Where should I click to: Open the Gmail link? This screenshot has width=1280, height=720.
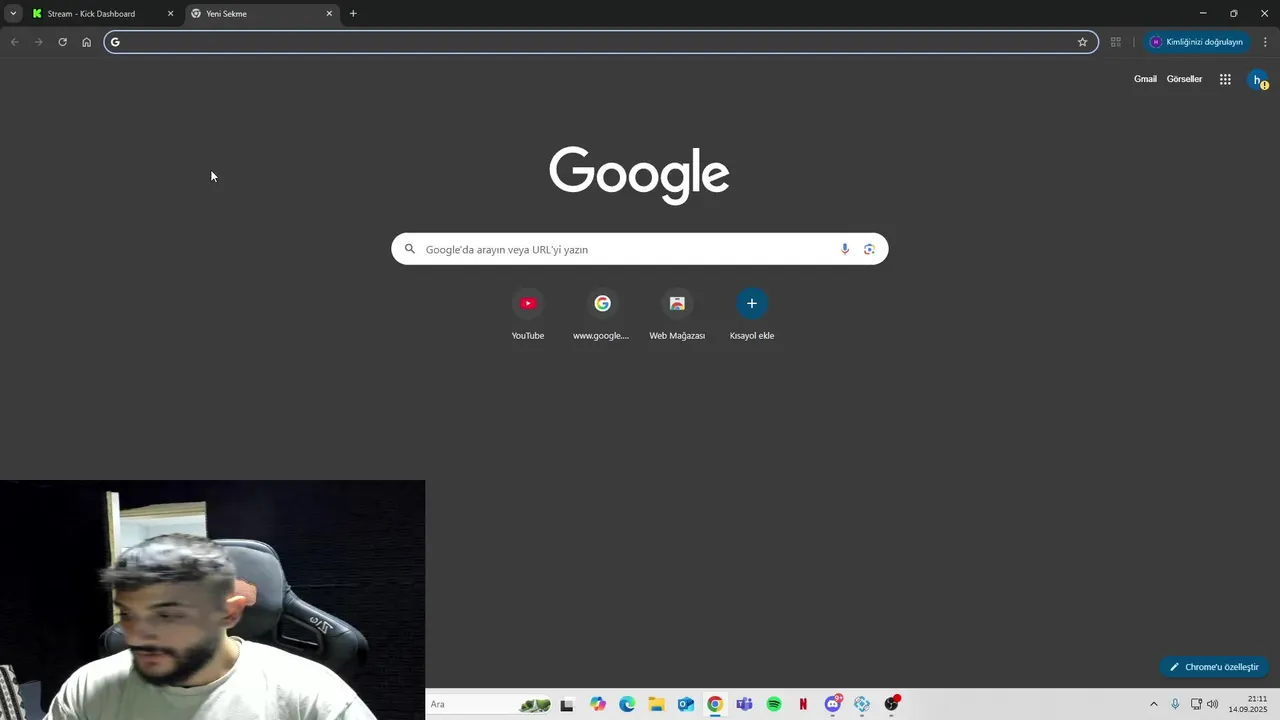point(1145,79)
